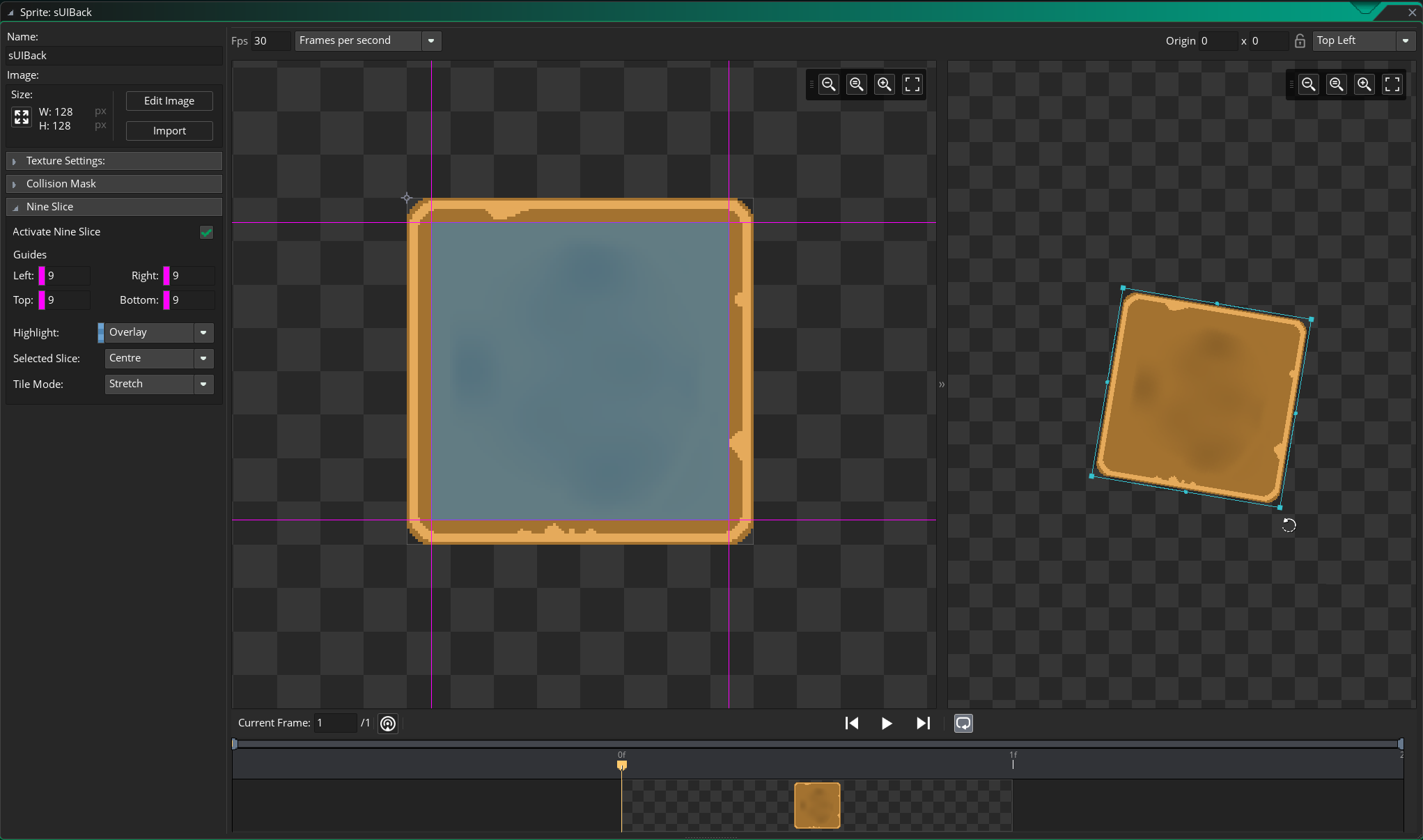Image resolution: width=1423 pixels, height=840 pixels.
Task: Expand the Texture Settings section
Action: tap(114, 161)
